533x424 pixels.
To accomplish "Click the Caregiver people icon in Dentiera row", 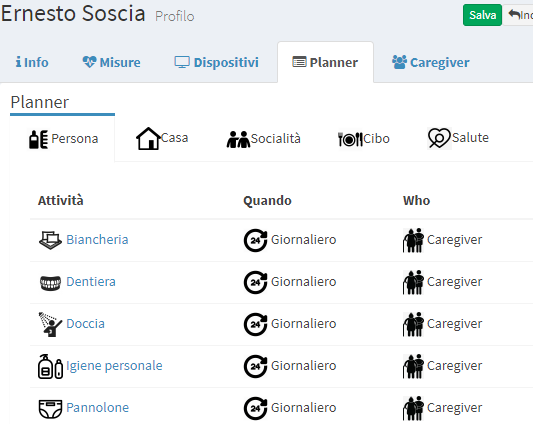I will 413,282.
